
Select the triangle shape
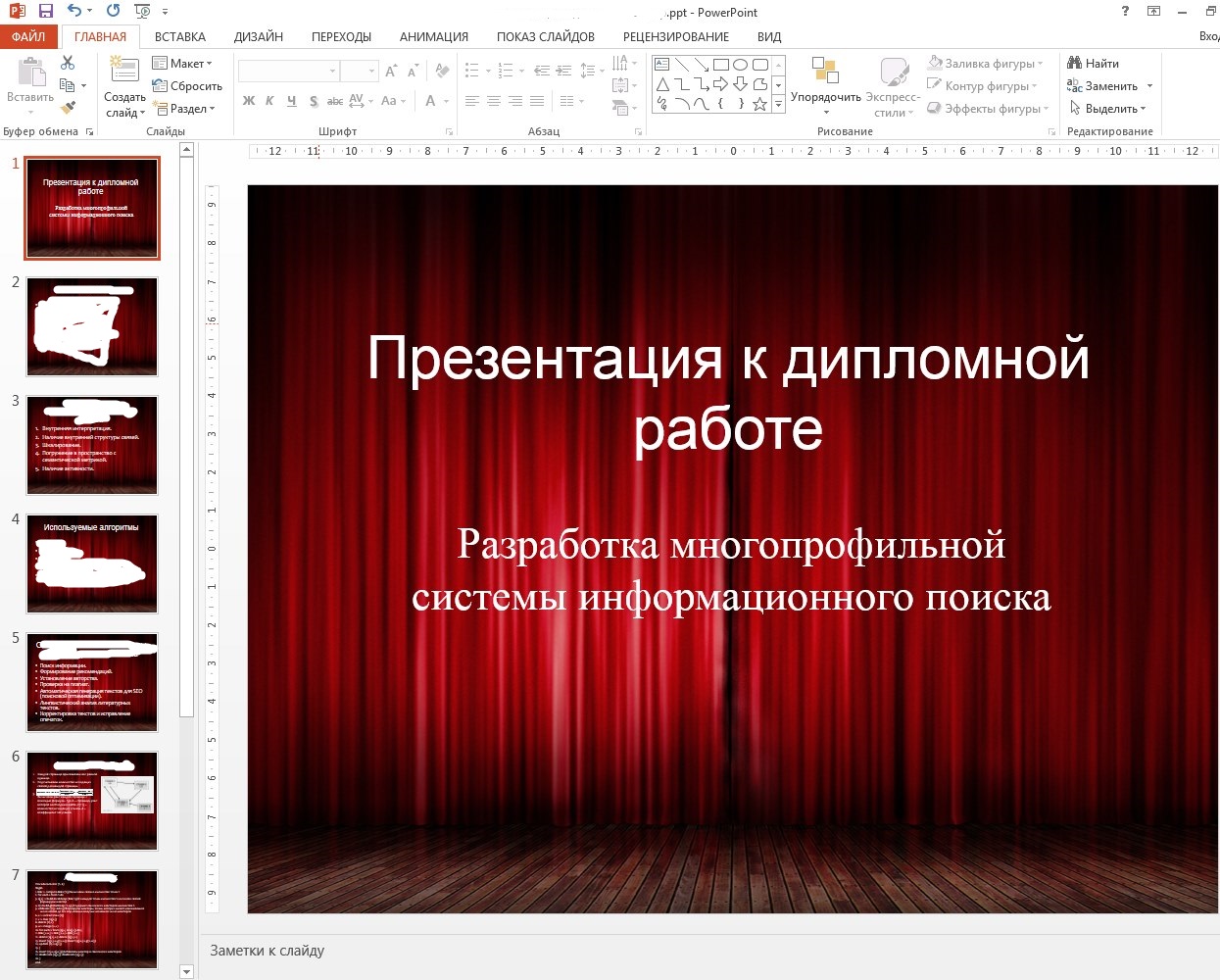[x=661, y=84]
